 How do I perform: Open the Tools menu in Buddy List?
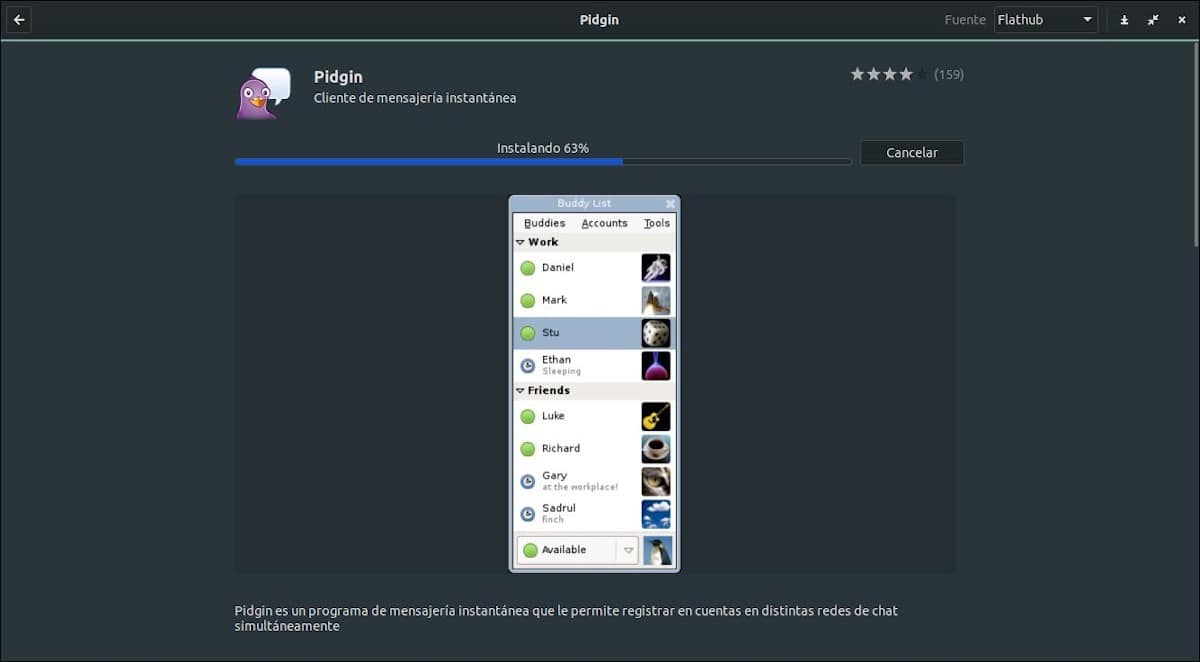click(657, 223)
